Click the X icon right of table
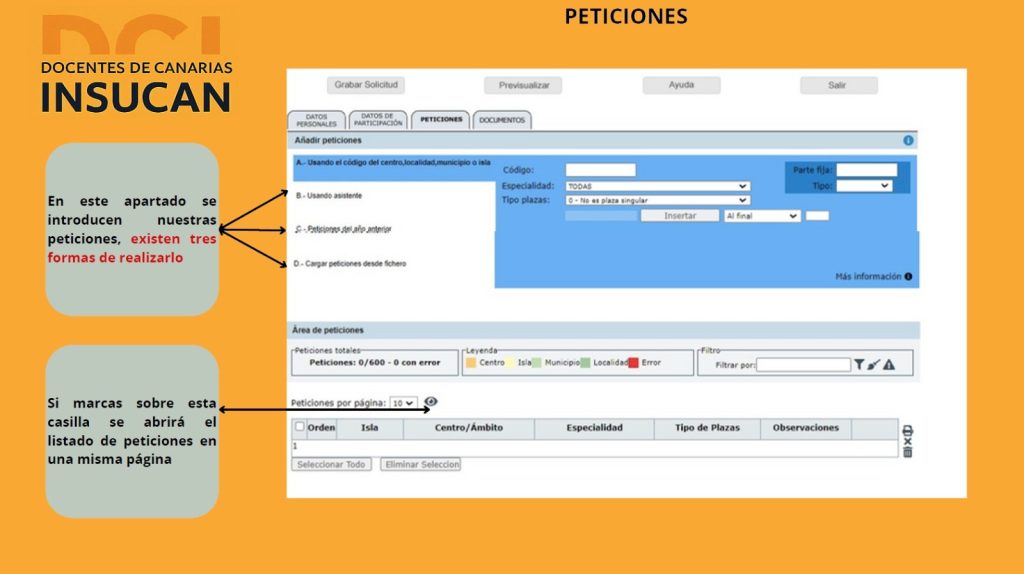This screenshot has height=574, width=1024. (x=907, y=441)
